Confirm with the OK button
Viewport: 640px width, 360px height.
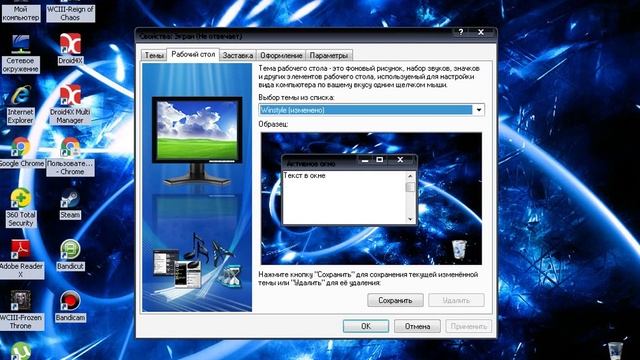point(366,326)
